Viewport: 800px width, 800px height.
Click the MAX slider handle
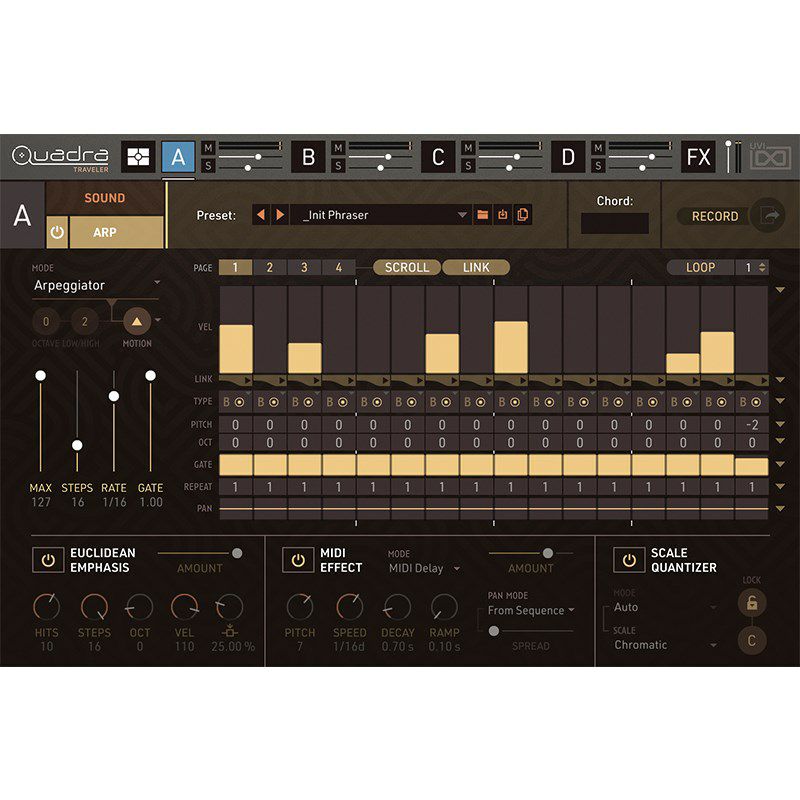40,376
